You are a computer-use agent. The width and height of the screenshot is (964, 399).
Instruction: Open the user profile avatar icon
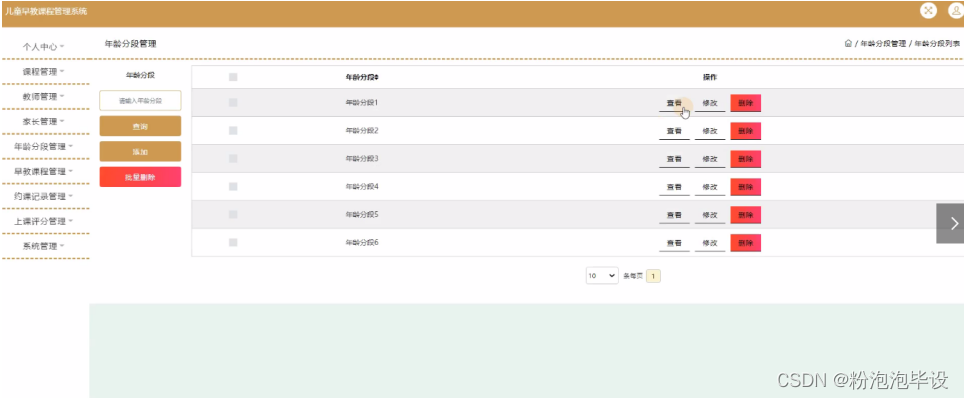(955, 10)
